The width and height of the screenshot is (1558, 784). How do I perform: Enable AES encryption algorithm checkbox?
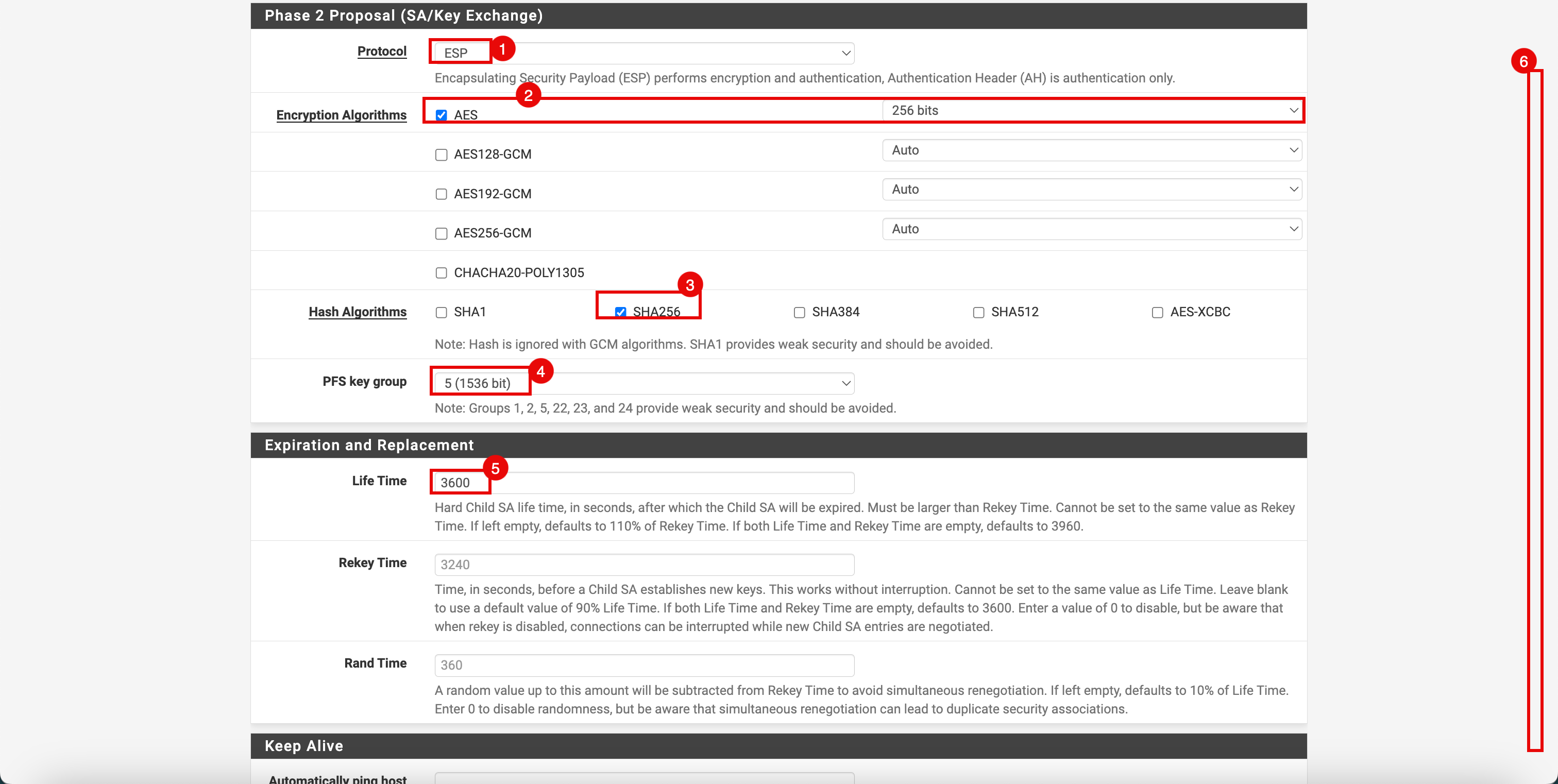point(443,114)
